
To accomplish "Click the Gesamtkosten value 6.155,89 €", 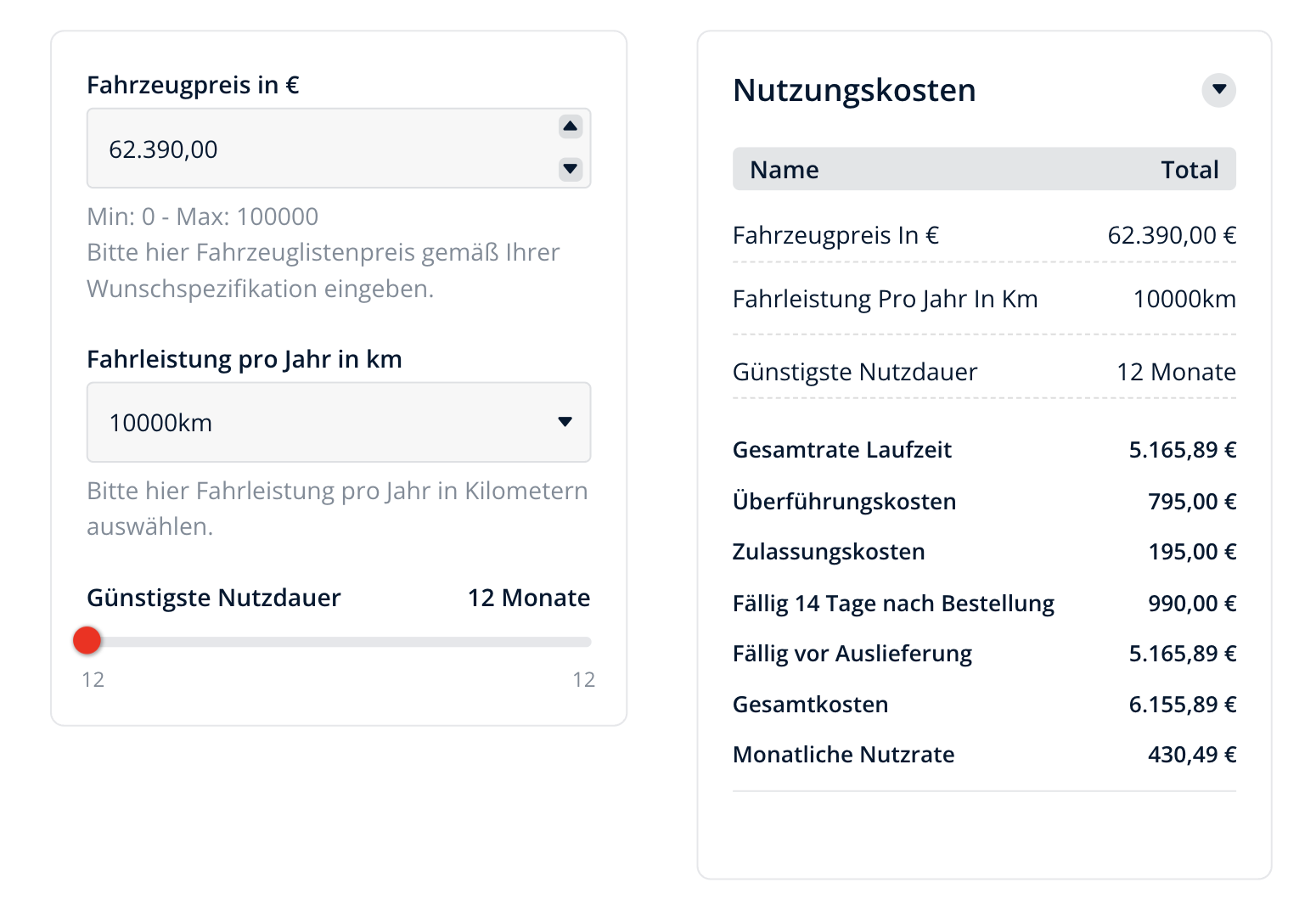I will click(x=1182, y=705).
